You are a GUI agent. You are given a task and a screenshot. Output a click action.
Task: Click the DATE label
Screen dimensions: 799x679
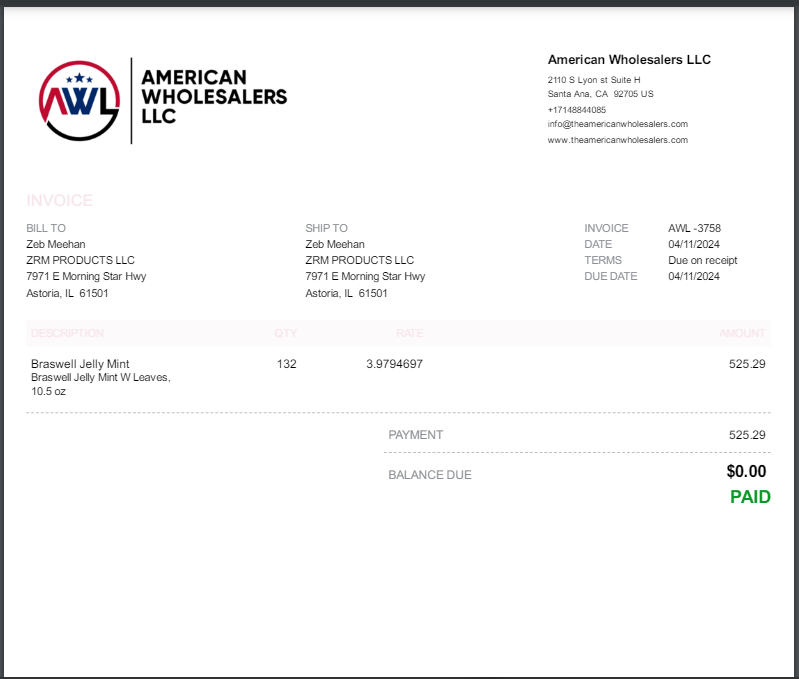598,244
